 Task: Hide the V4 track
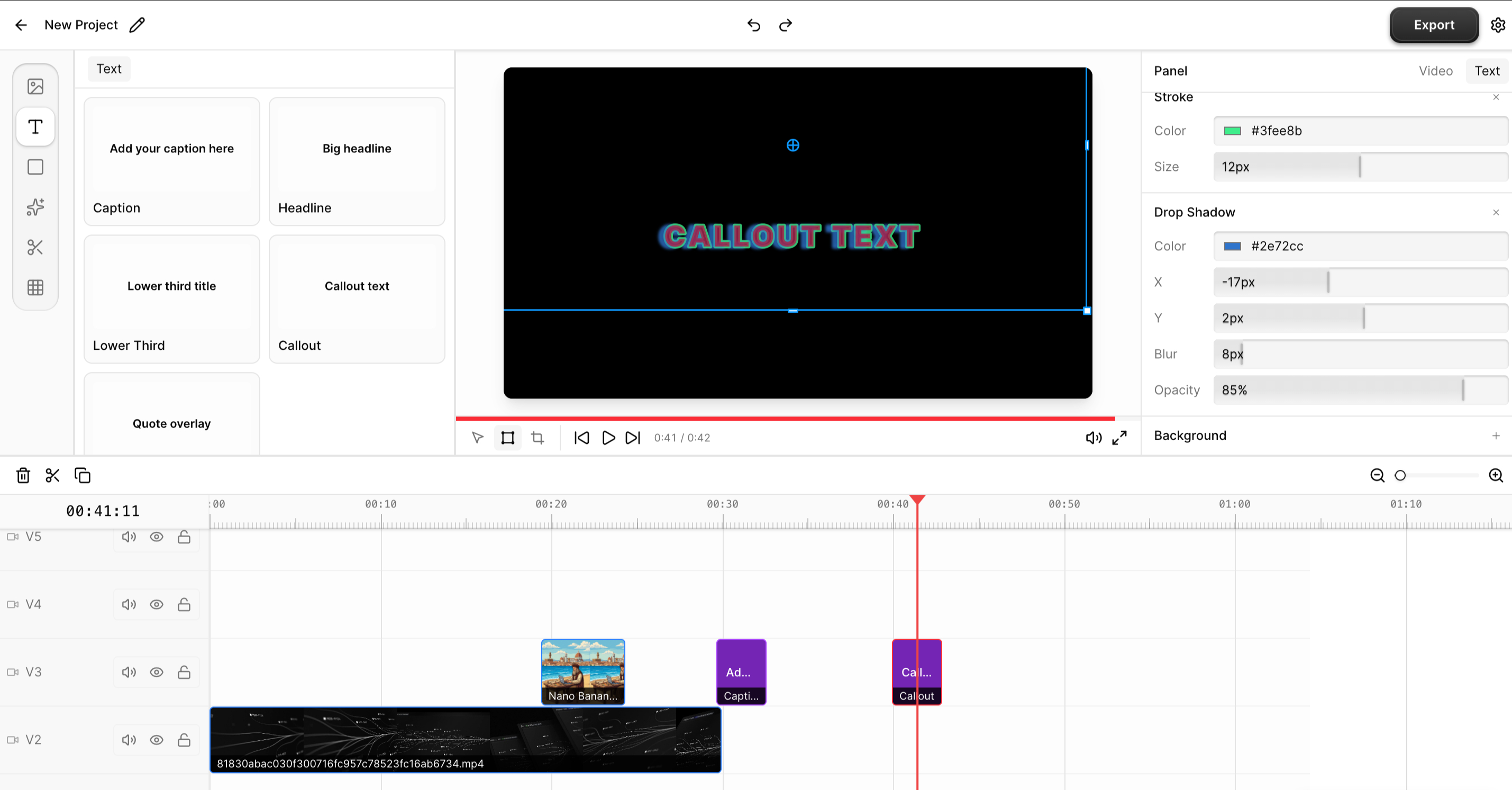click(x=156, y=604)
